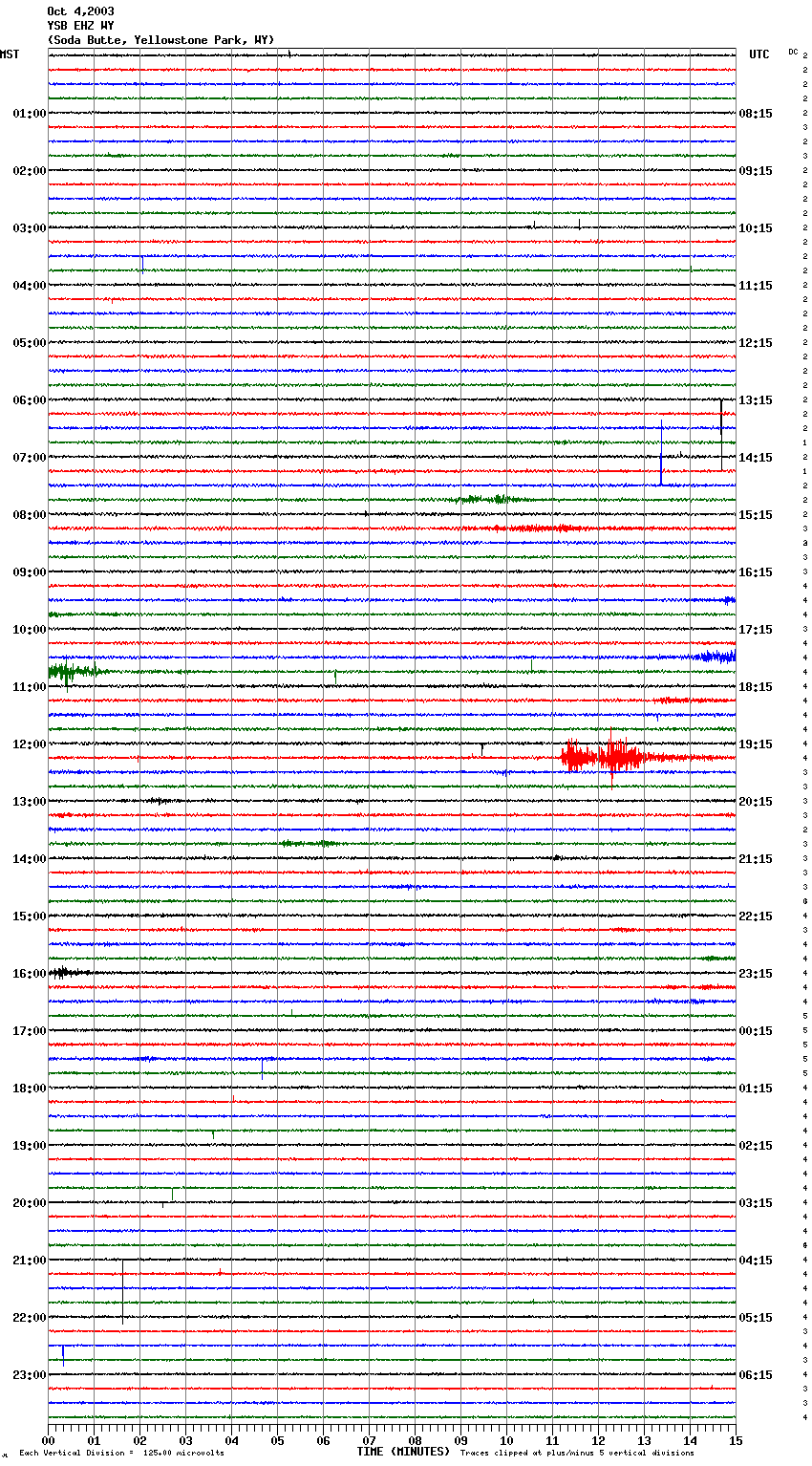Click the '21:00' MST time label
Screen dimensions: 812x1466
[30, 1261]
